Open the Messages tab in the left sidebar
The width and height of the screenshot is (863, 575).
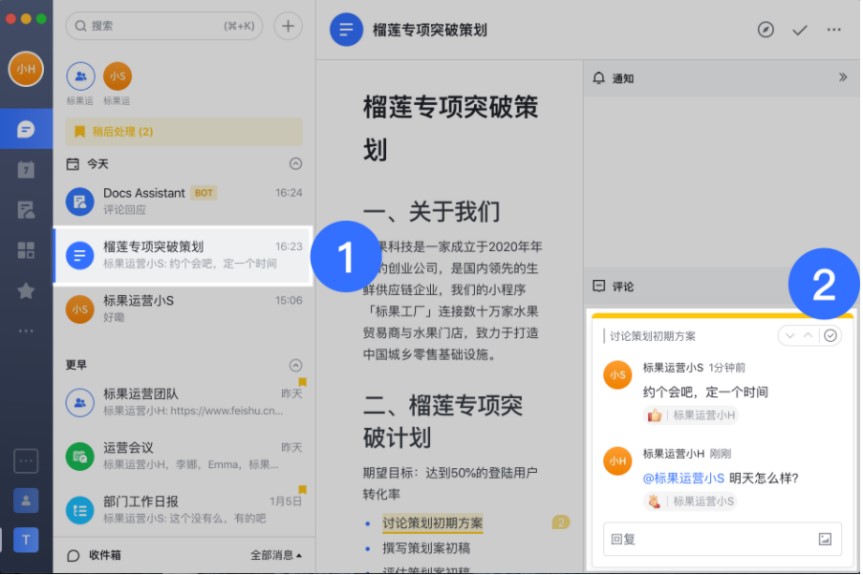tap(26, 129)
